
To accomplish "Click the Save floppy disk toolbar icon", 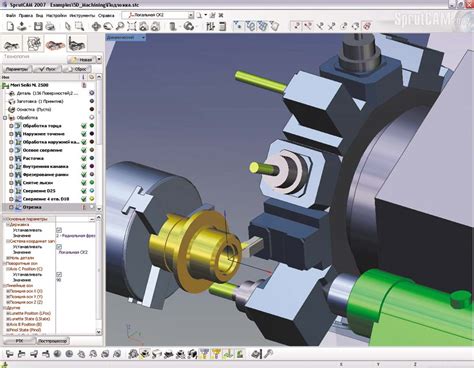I will click(x=38, y=26).
